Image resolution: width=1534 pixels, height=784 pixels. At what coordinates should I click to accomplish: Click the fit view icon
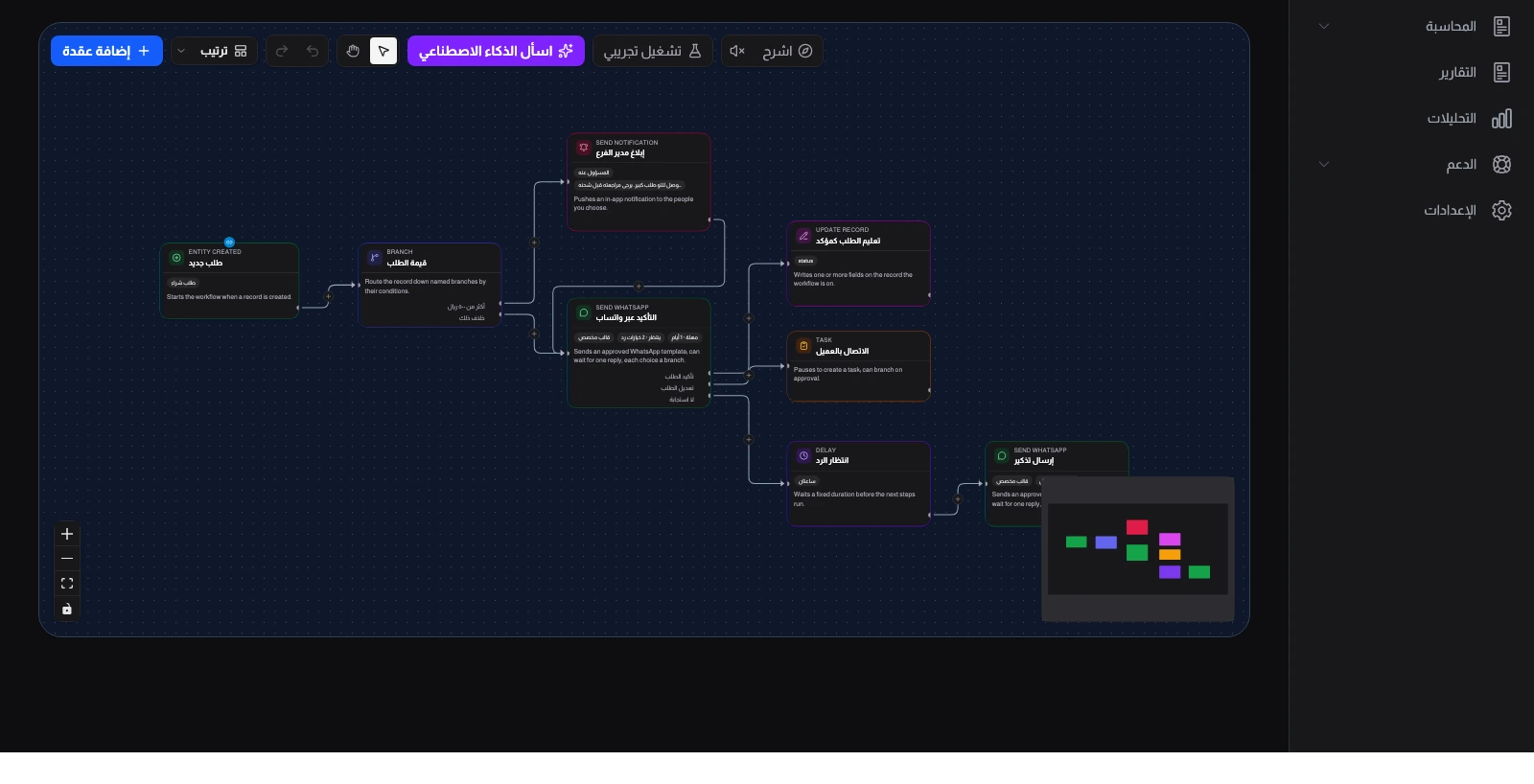coord(67,584)
